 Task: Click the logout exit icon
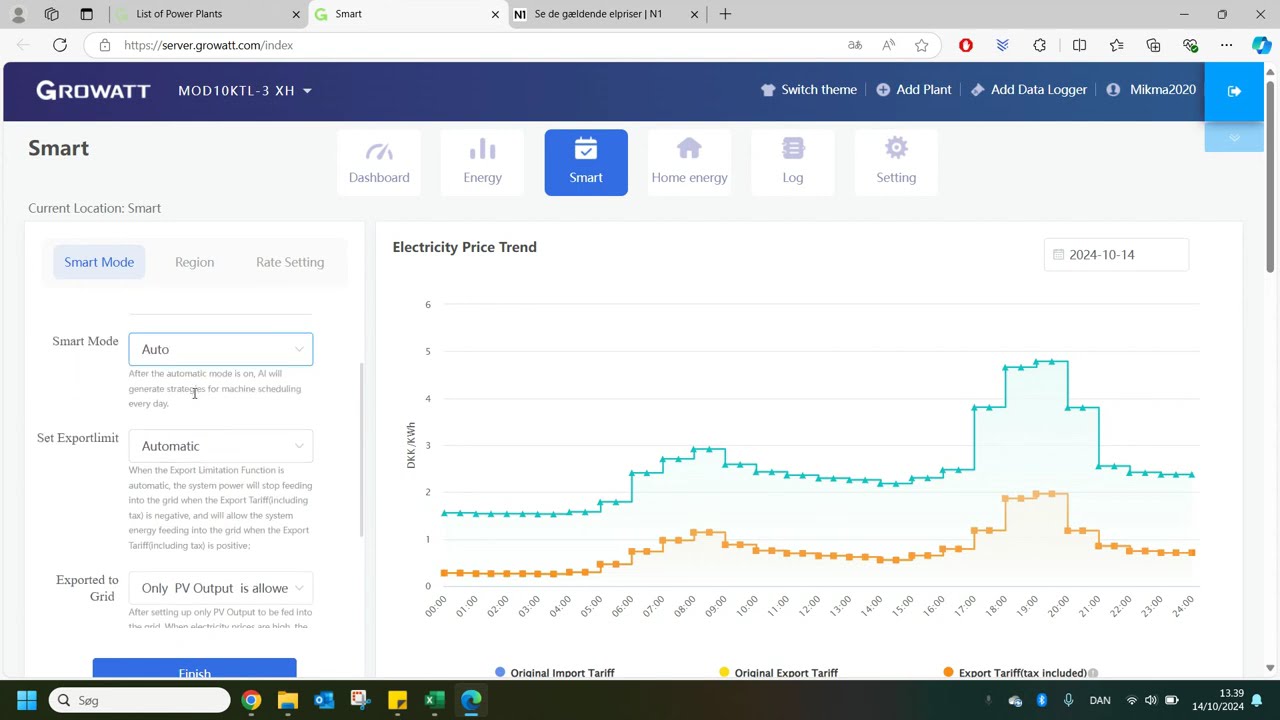point(1234,91)
